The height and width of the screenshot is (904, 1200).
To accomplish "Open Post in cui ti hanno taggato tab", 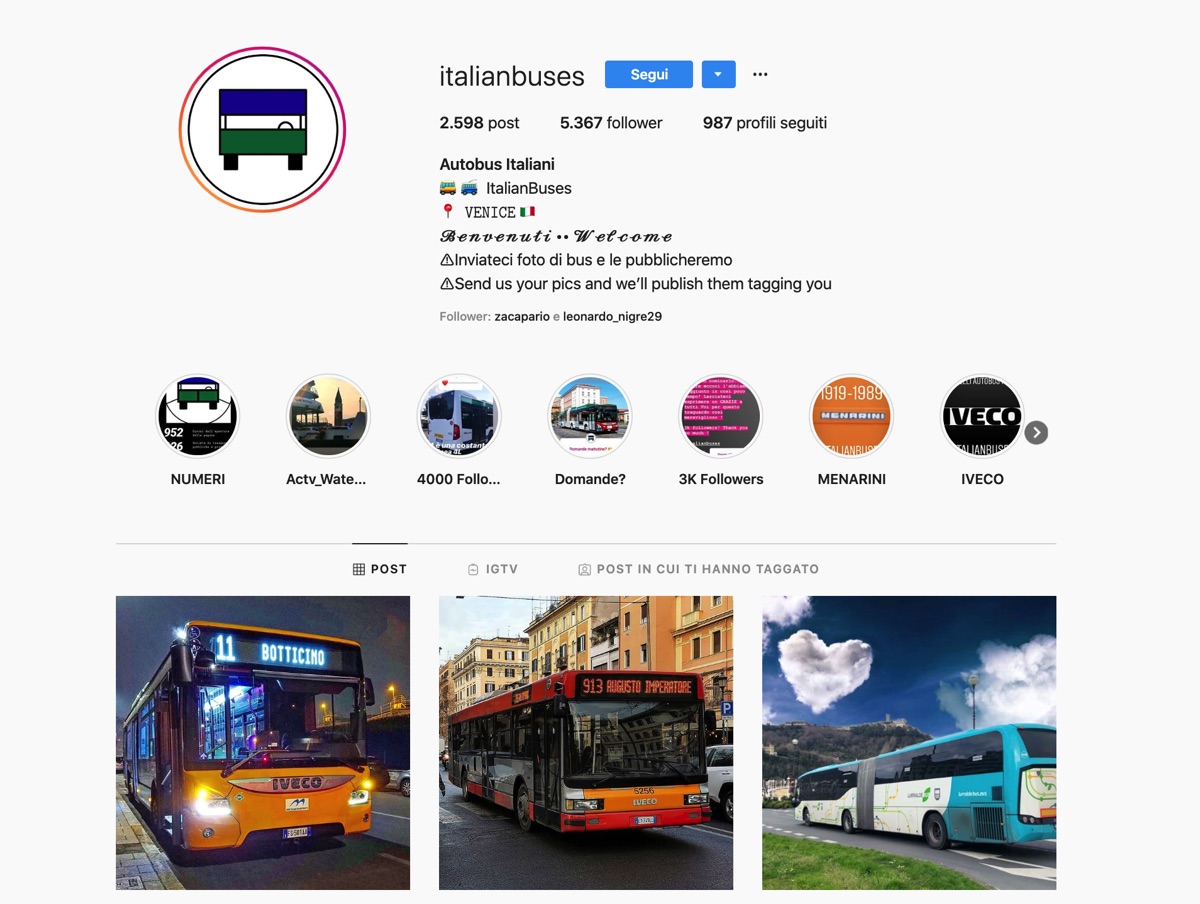I will 698,569.
